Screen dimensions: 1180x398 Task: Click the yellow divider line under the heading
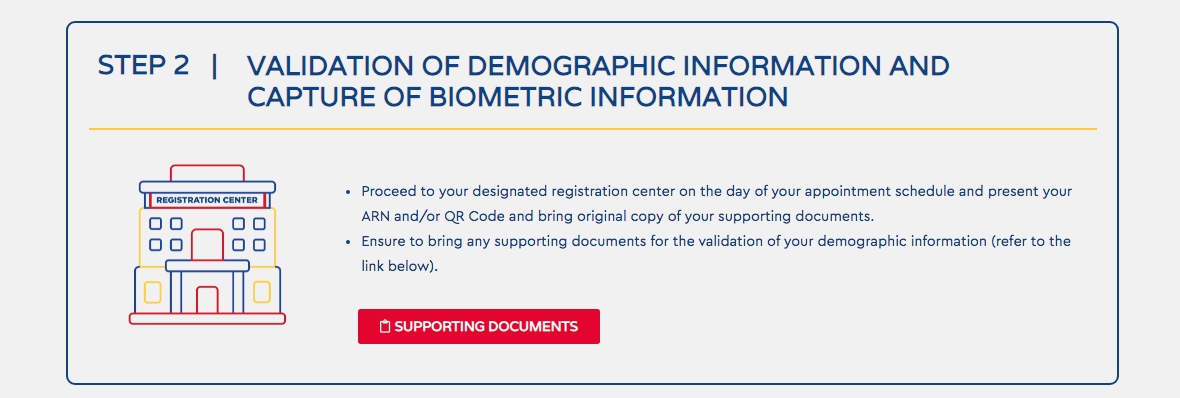pos(592,129)
